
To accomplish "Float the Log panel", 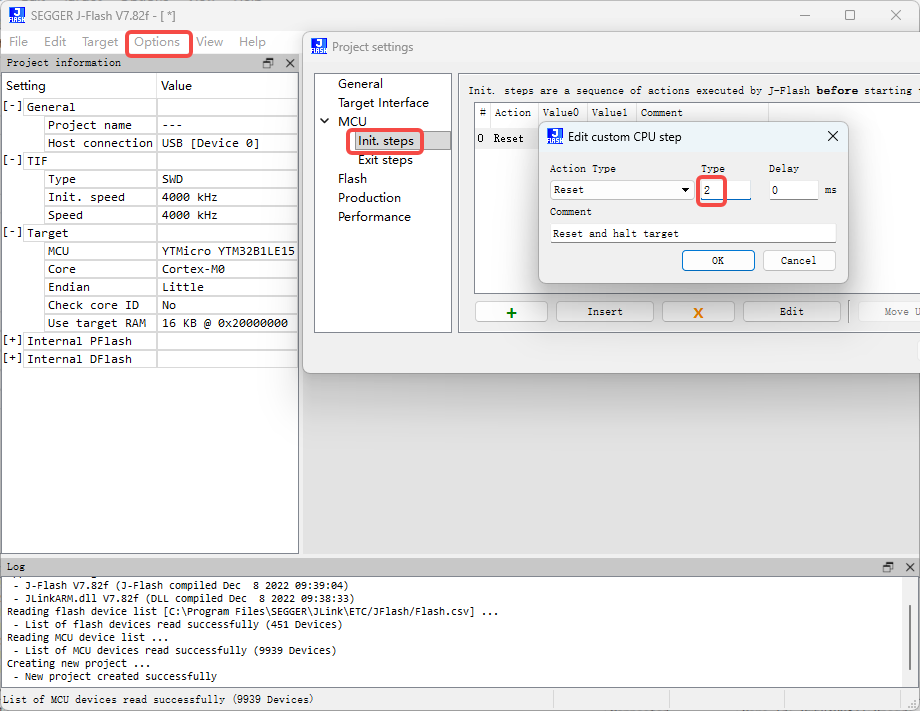I will pos(888,567).
